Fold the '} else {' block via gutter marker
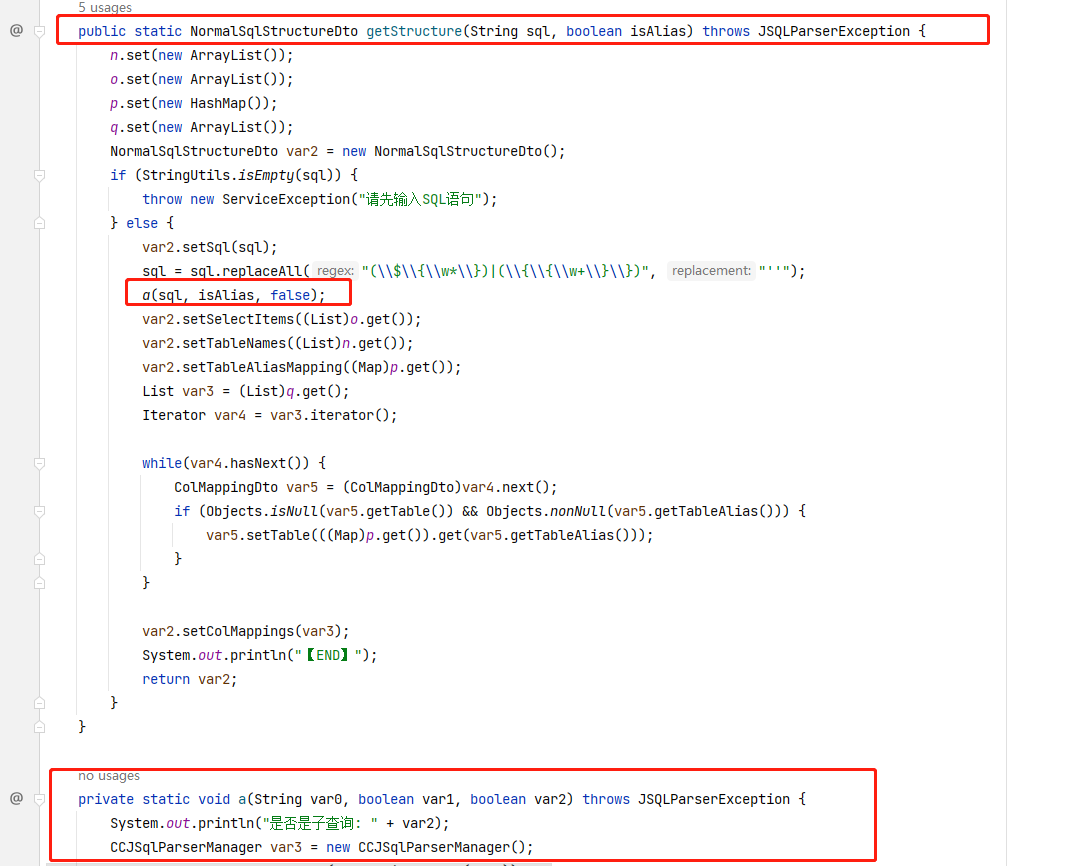 coord(40,223)
